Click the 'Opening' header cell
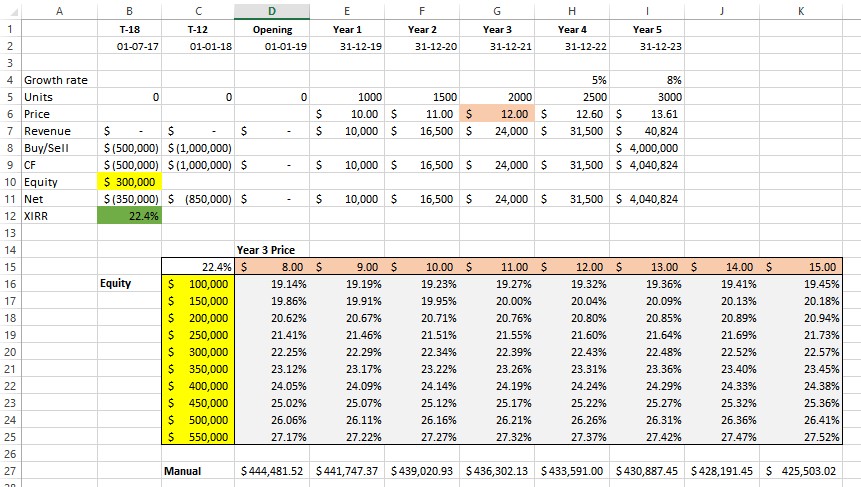The height and width of the screenshot is (487, 861). pos(272,30)
